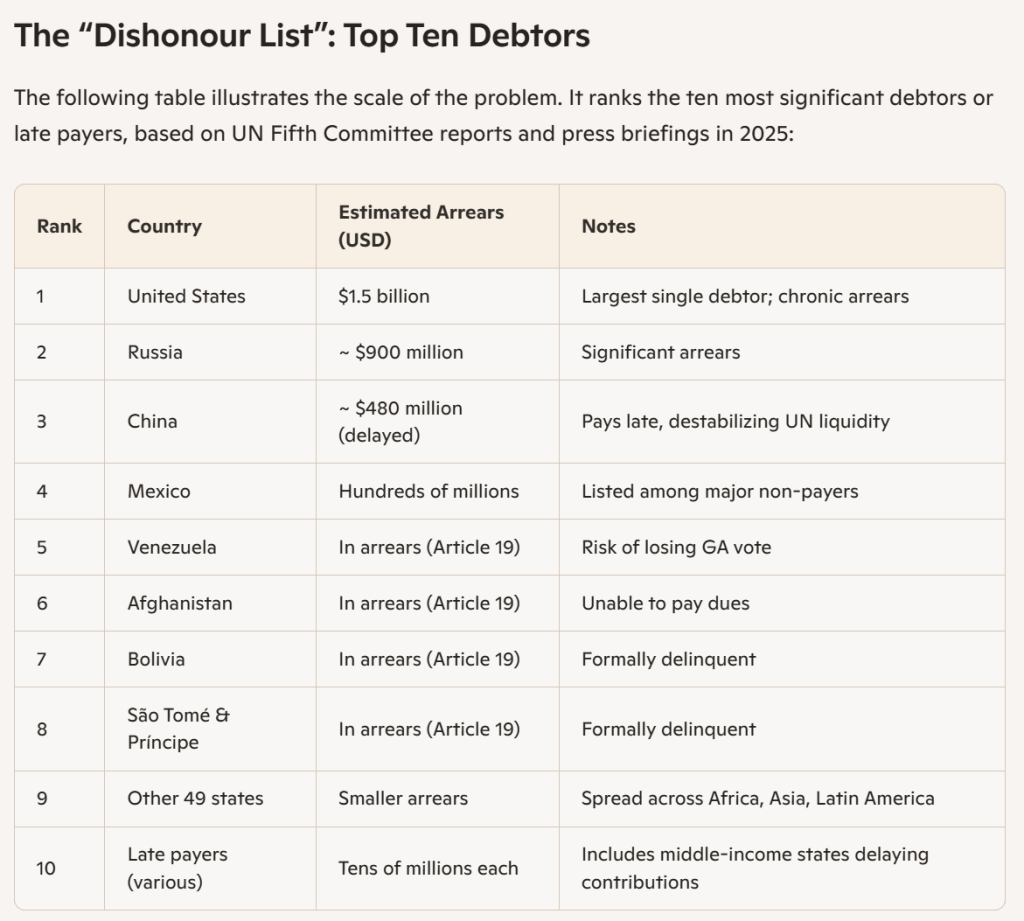The width and height of the screenshot is (1024, 921).
Task: Click 'In arrears (Article 19)' in Afghanistan row
Action: click(x=429, y=604)
